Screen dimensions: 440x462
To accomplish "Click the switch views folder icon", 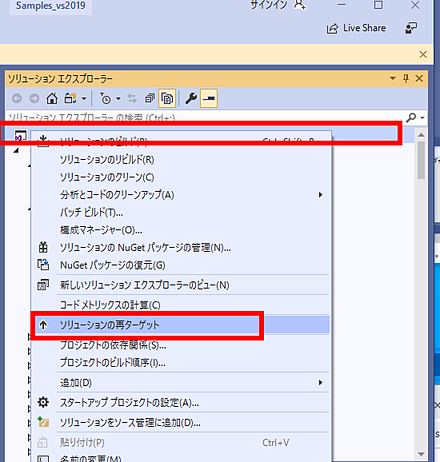I will coord(70,98).
